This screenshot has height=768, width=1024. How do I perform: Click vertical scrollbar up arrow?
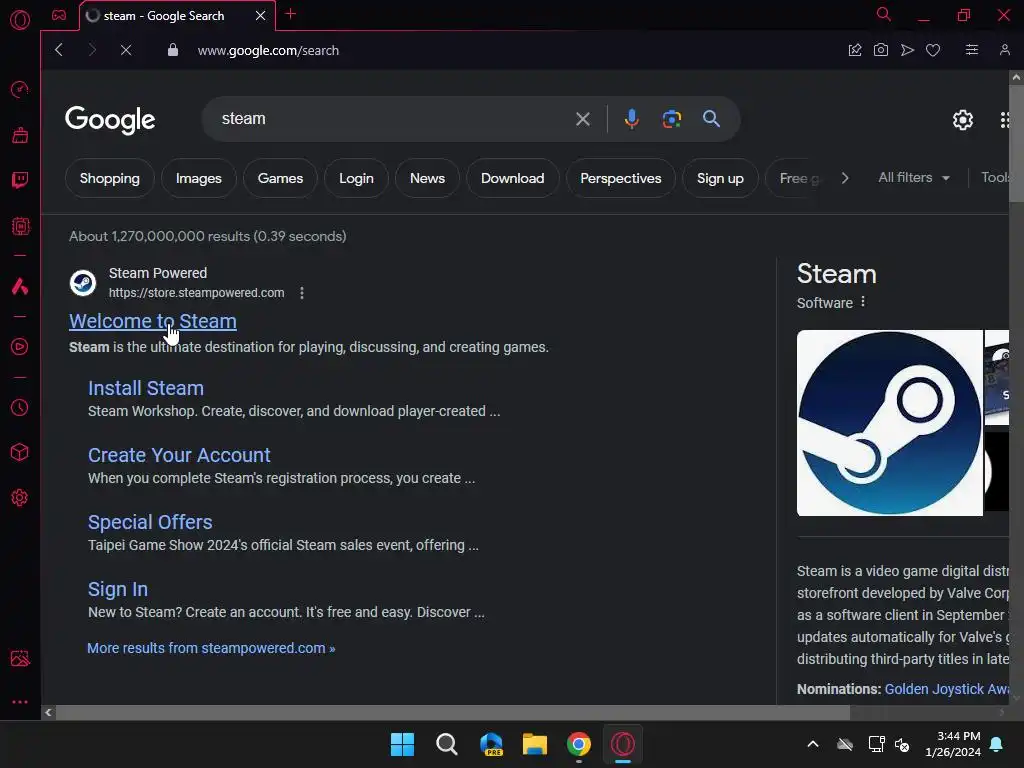pos(1016,77)
